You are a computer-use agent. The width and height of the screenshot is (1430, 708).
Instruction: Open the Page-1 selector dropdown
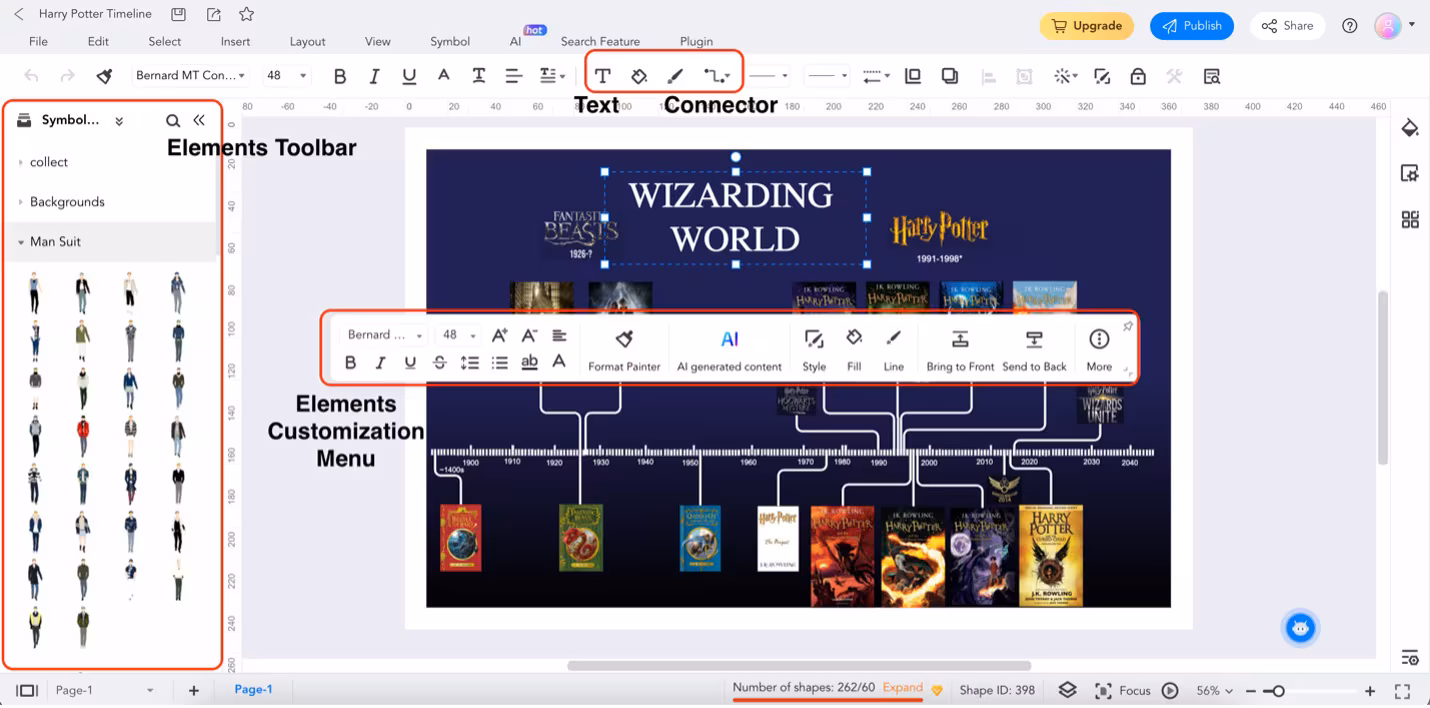(x=104, y=690)
